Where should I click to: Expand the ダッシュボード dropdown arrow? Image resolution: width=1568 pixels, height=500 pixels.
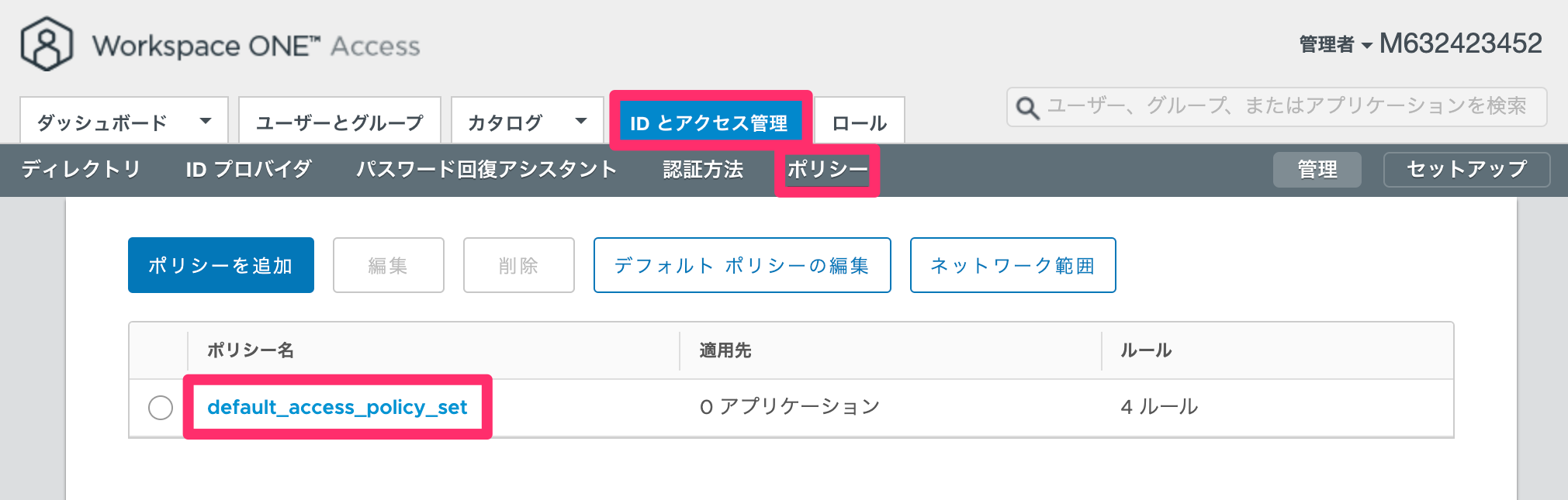(206, 121)
